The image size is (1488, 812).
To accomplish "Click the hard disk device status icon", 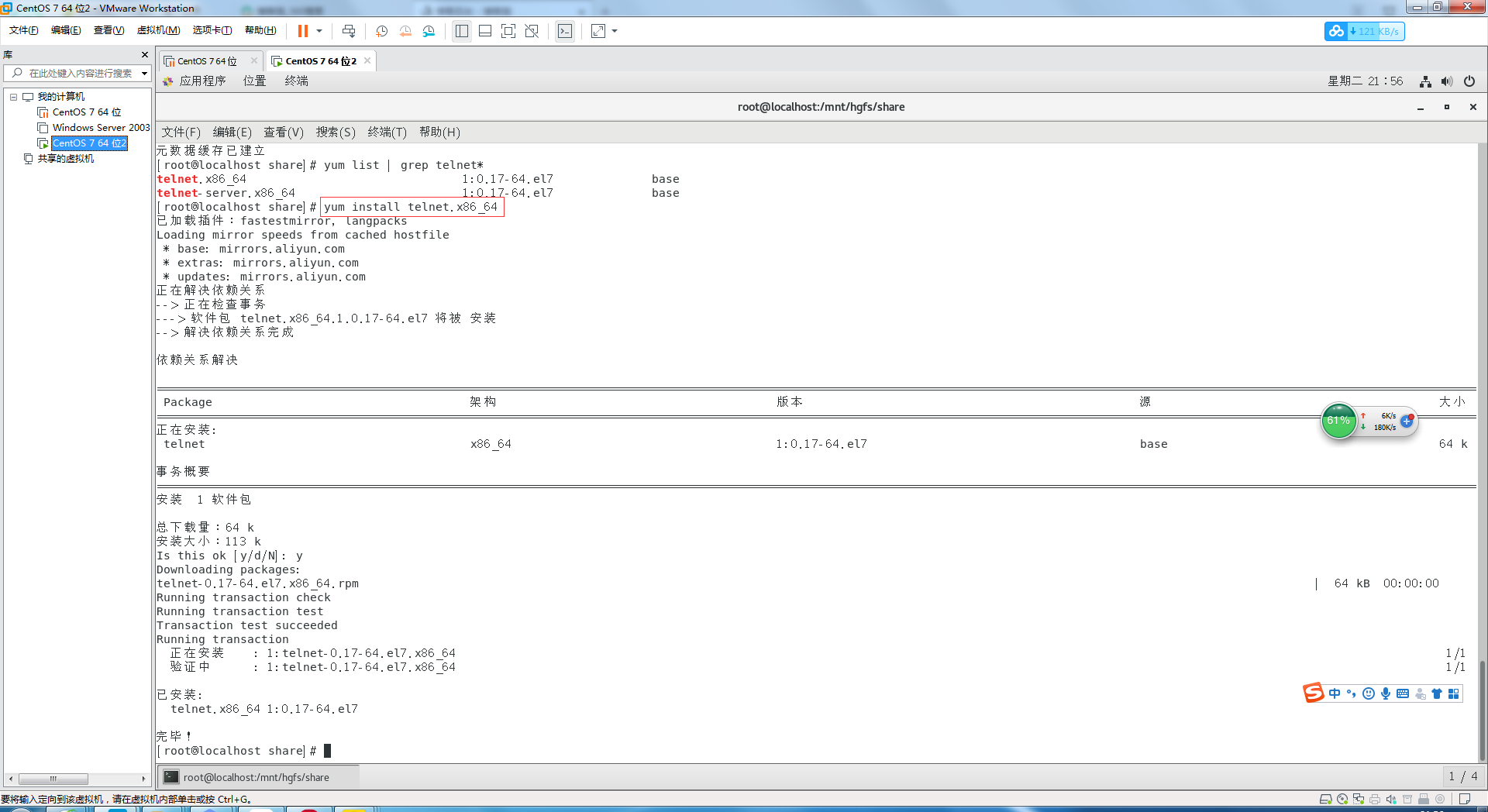I will tap(1326, 799).
